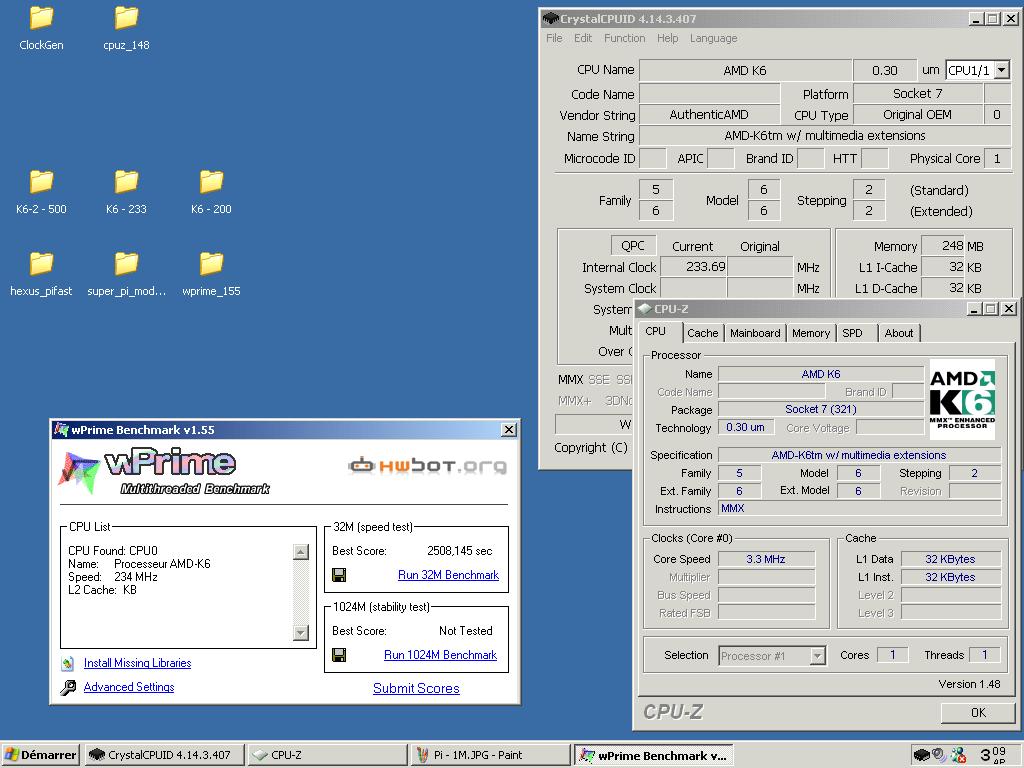Viewport: 1024px width, 768px height.
Task: Click the Package value Socket 7 (321)
Action: click(821, 409)
